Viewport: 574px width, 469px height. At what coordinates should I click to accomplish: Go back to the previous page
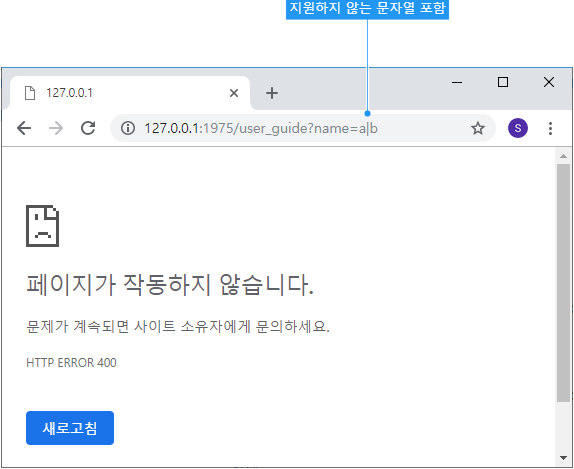click(24, 128)
